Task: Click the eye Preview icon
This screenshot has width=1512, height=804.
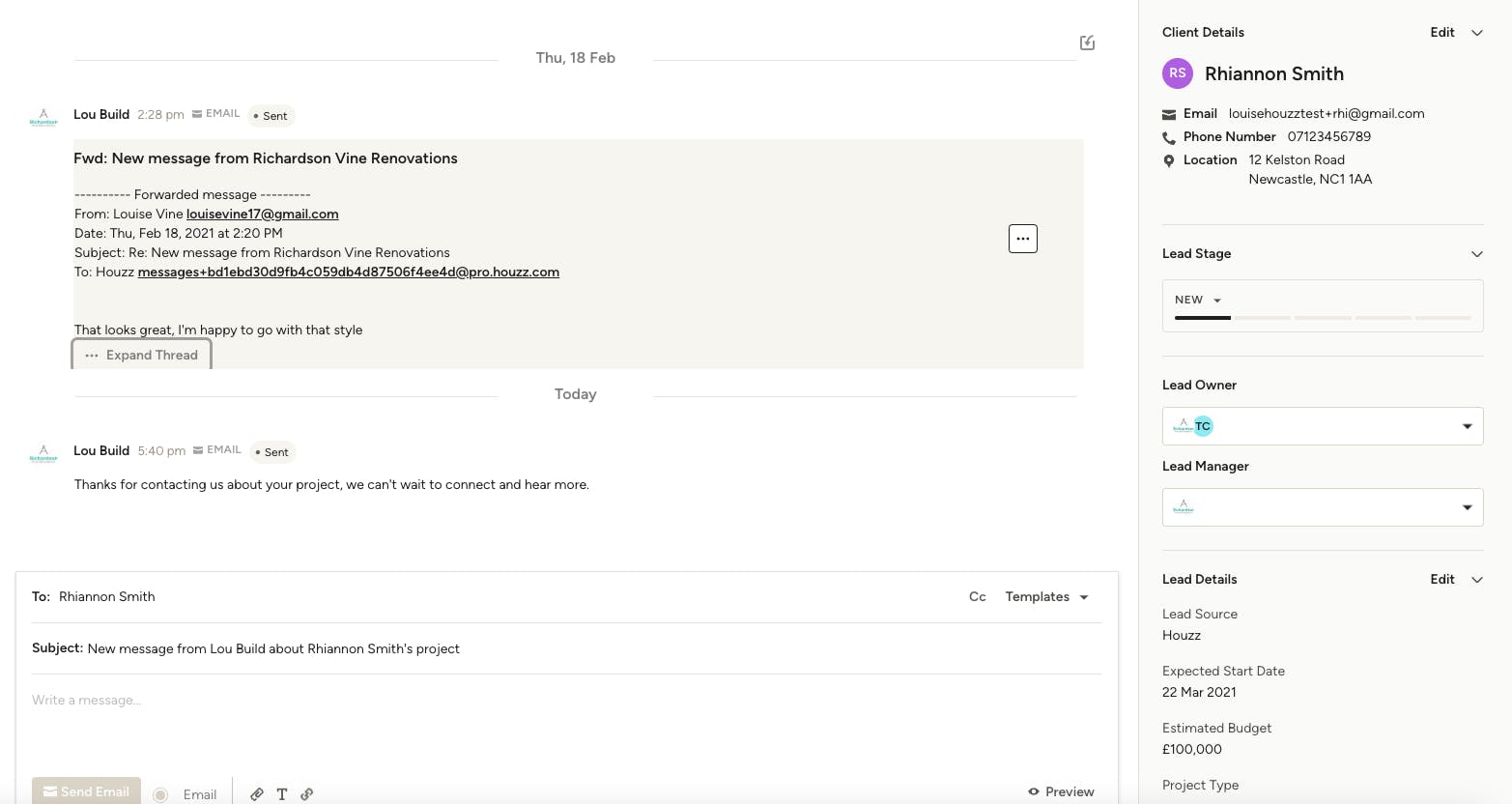Action: pyautogui.click(x=1034, y=791)
